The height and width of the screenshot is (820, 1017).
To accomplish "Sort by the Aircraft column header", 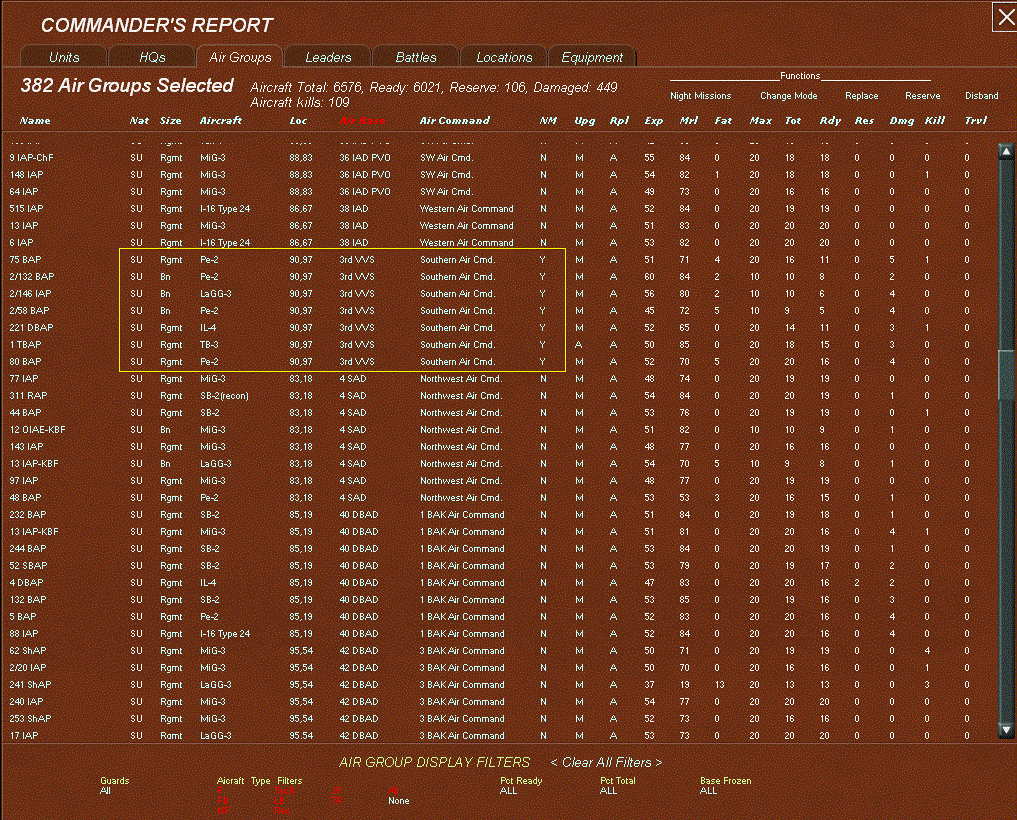I will coord(221,121).
